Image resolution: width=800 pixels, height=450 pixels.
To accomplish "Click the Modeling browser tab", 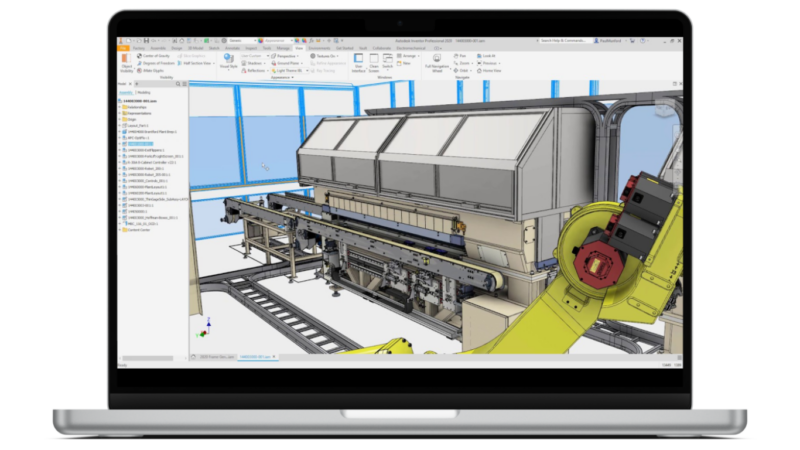I will click(x=143, y=91).
